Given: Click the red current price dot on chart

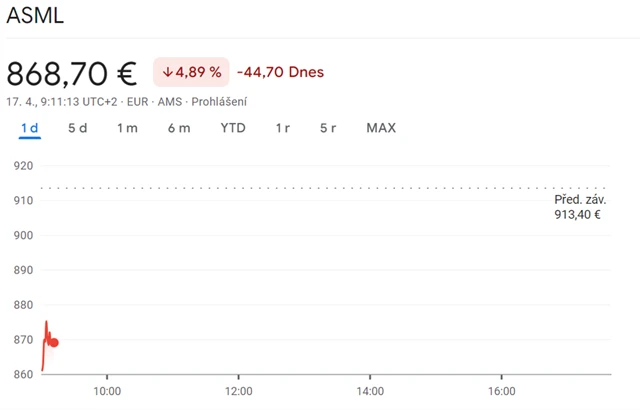Looking at the screenshot, I should coord(54,343).
